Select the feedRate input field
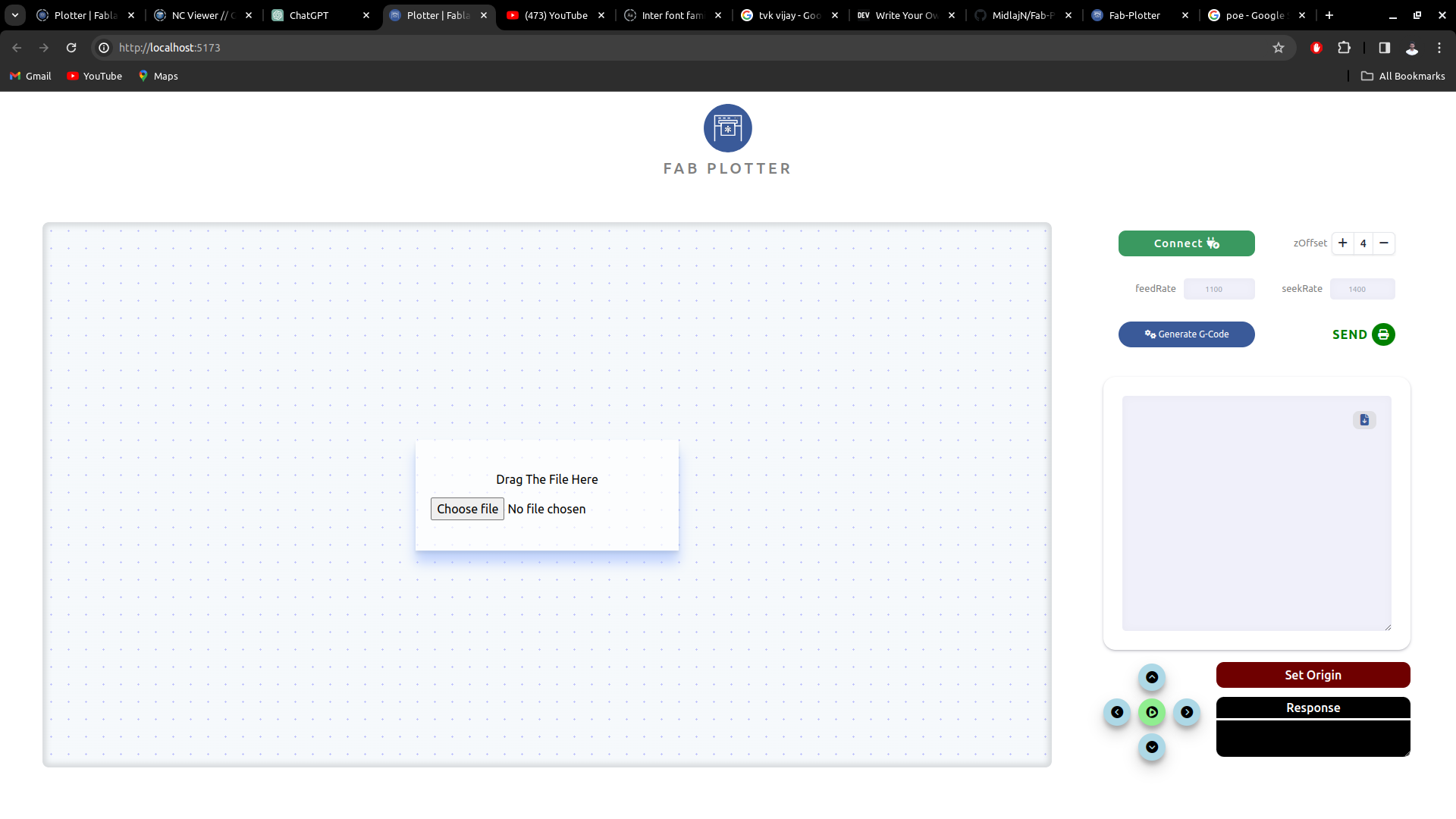This screenshot has width=1456, height=819. click(x=1219, y=289)
